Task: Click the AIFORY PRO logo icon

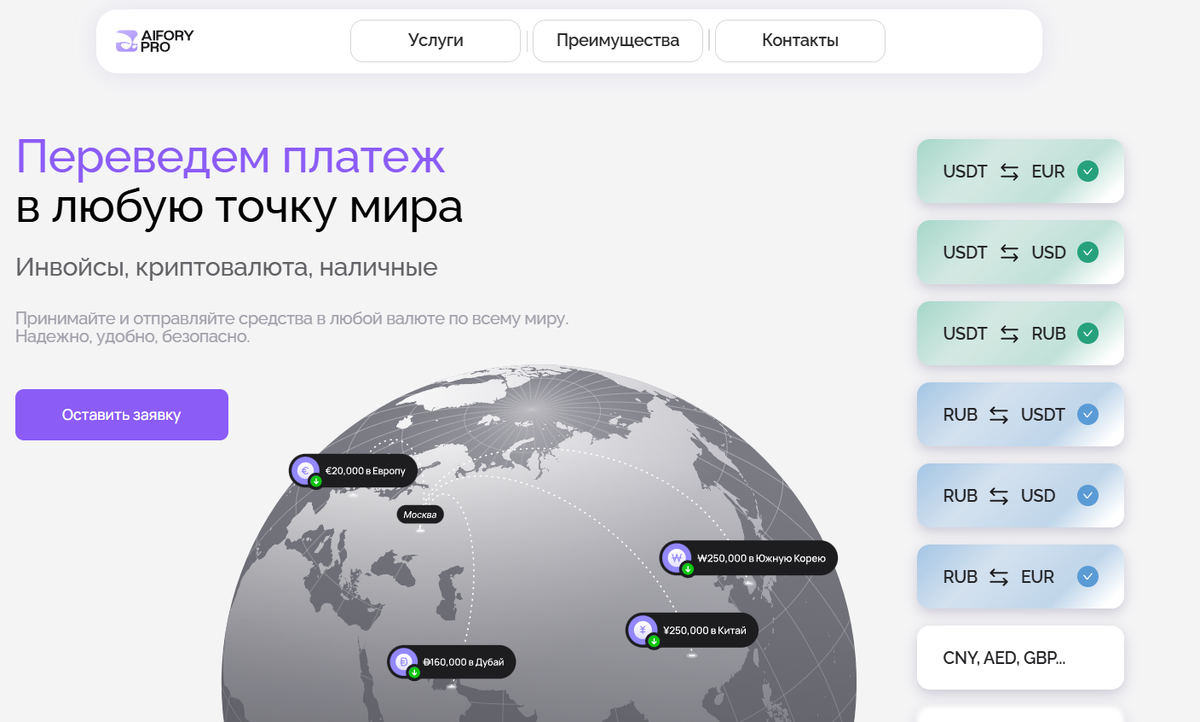Action: click(126, 41)
